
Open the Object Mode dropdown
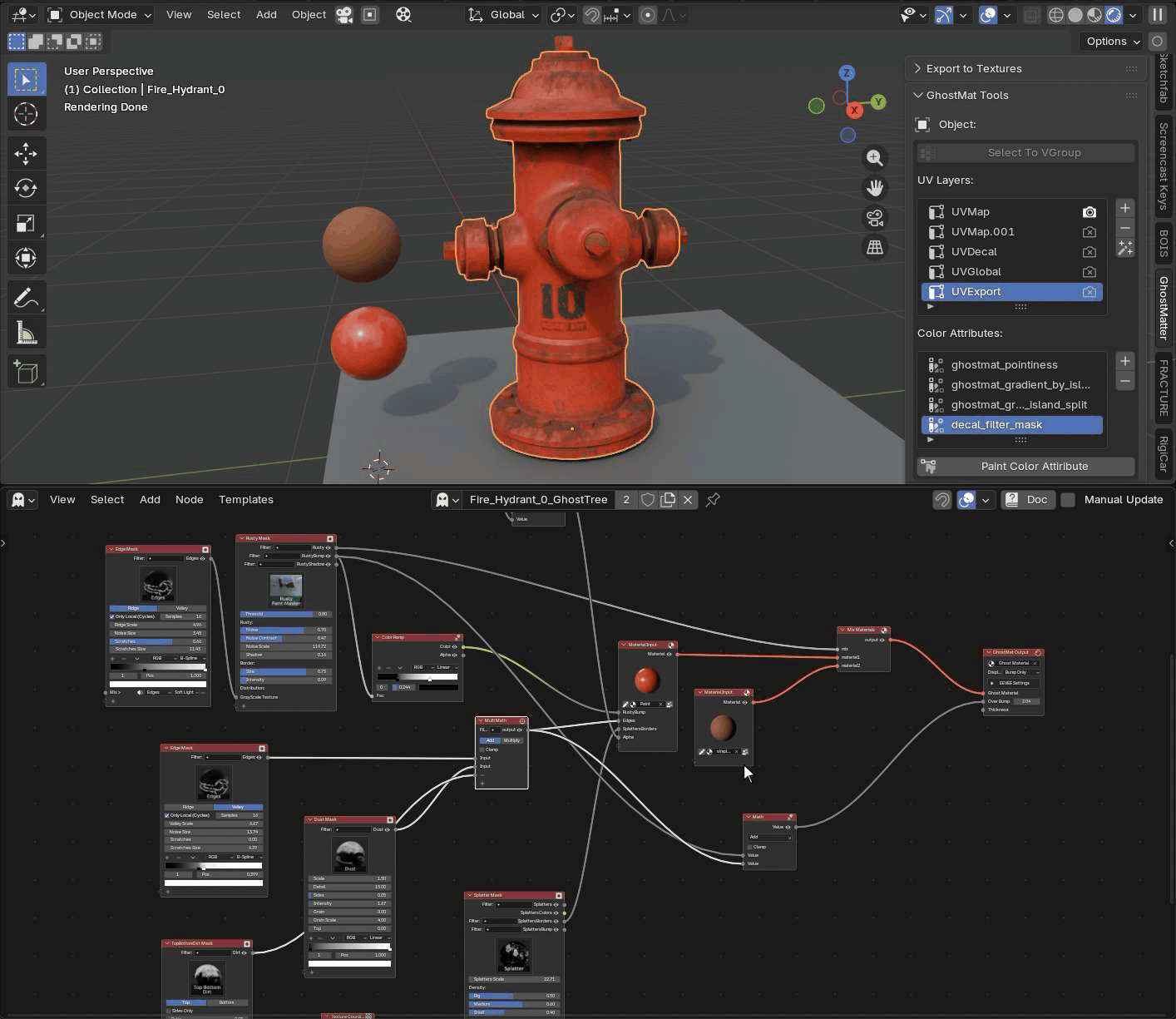pyautogui.click(x=100, y=15)
